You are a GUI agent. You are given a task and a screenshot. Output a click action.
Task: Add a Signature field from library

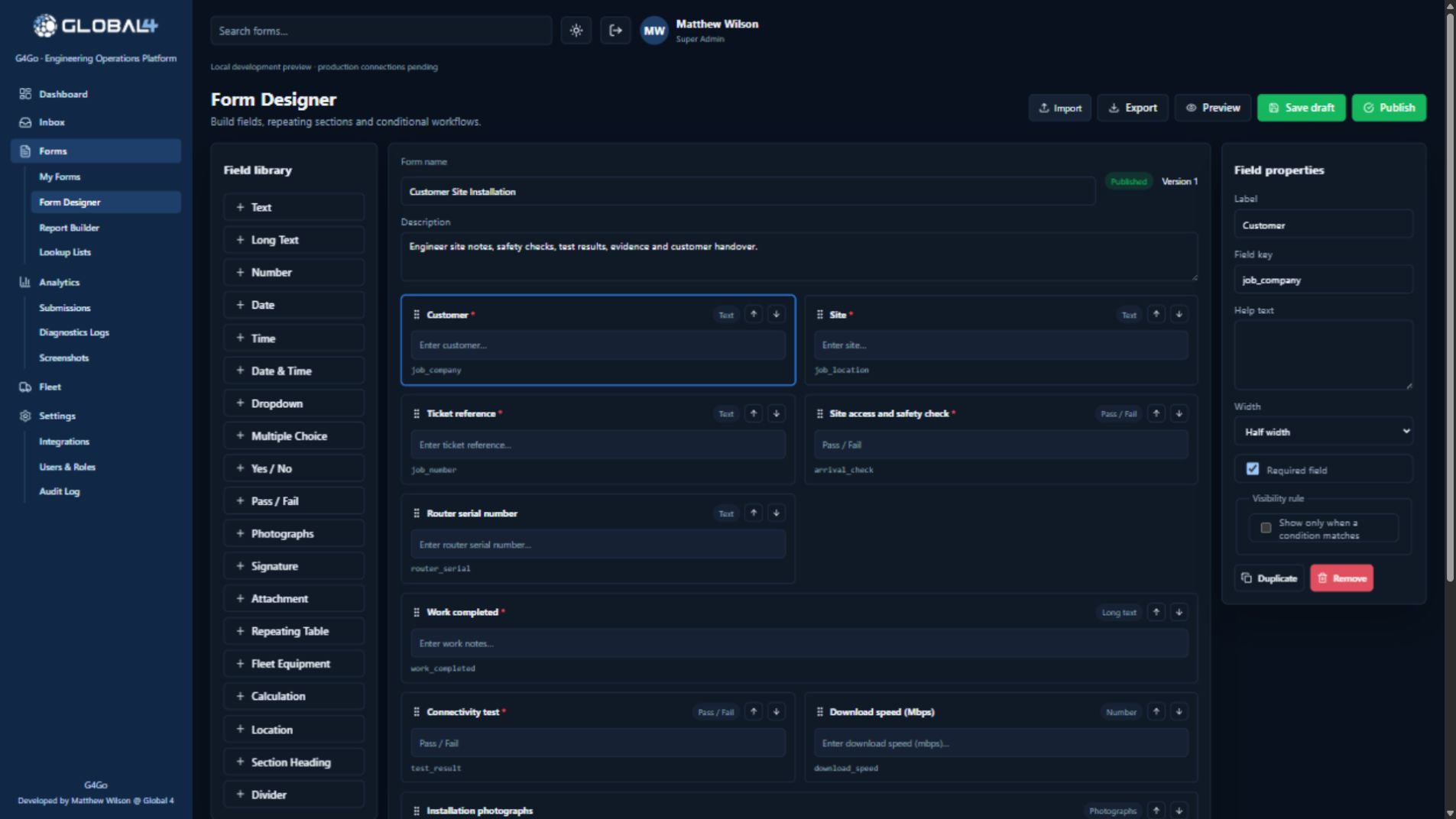tap(293, 566)
